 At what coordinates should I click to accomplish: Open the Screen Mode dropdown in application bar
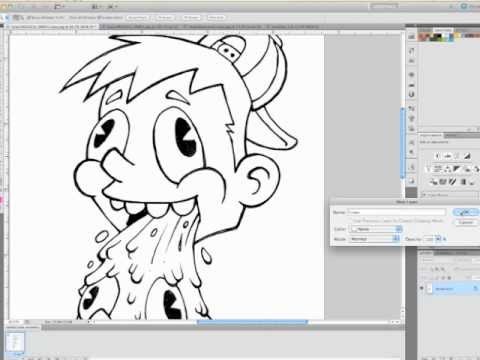[114, 6]
